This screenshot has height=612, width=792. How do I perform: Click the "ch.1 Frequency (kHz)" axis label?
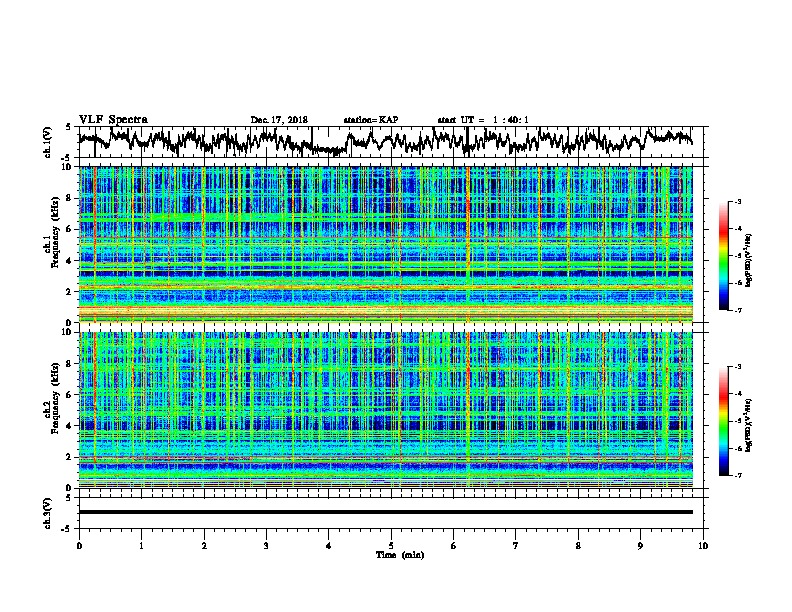pyautogui.click(x=50, y=232)
